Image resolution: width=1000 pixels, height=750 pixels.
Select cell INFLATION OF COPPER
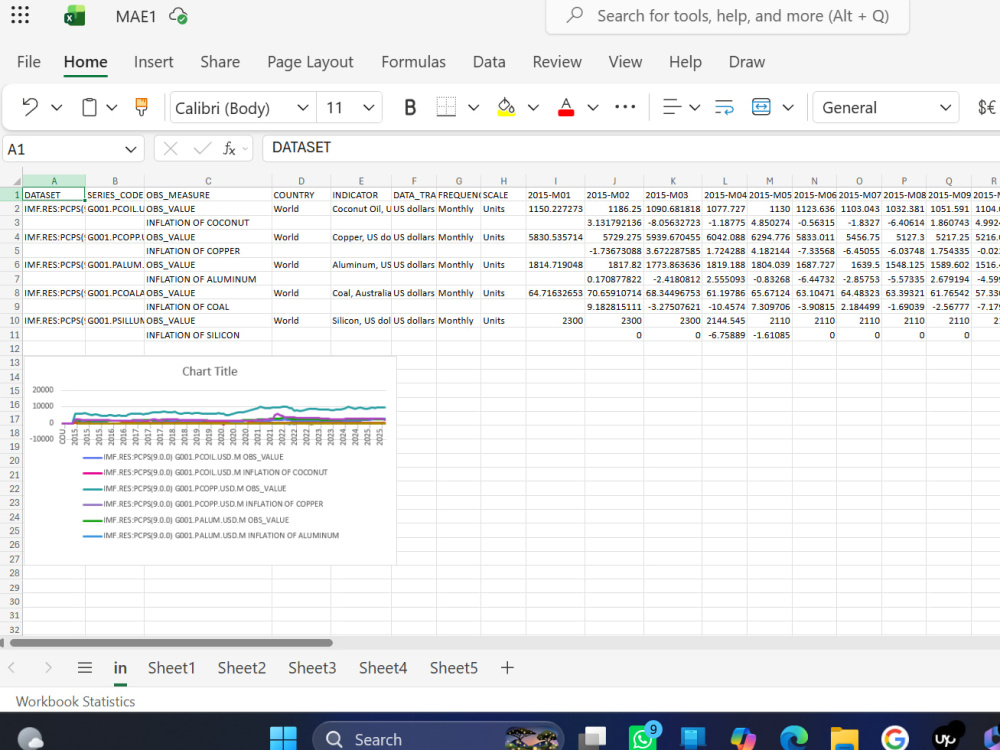[x=208, y=251]
